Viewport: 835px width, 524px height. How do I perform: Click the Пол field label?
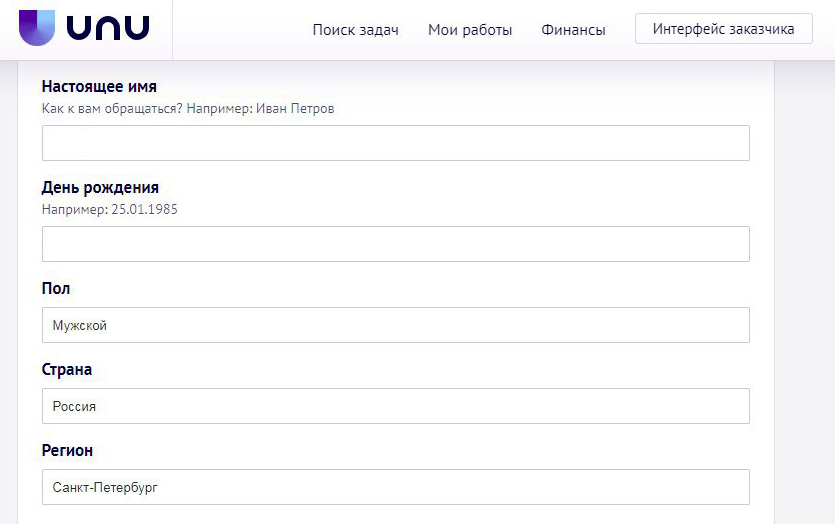(x=56, y=289)
